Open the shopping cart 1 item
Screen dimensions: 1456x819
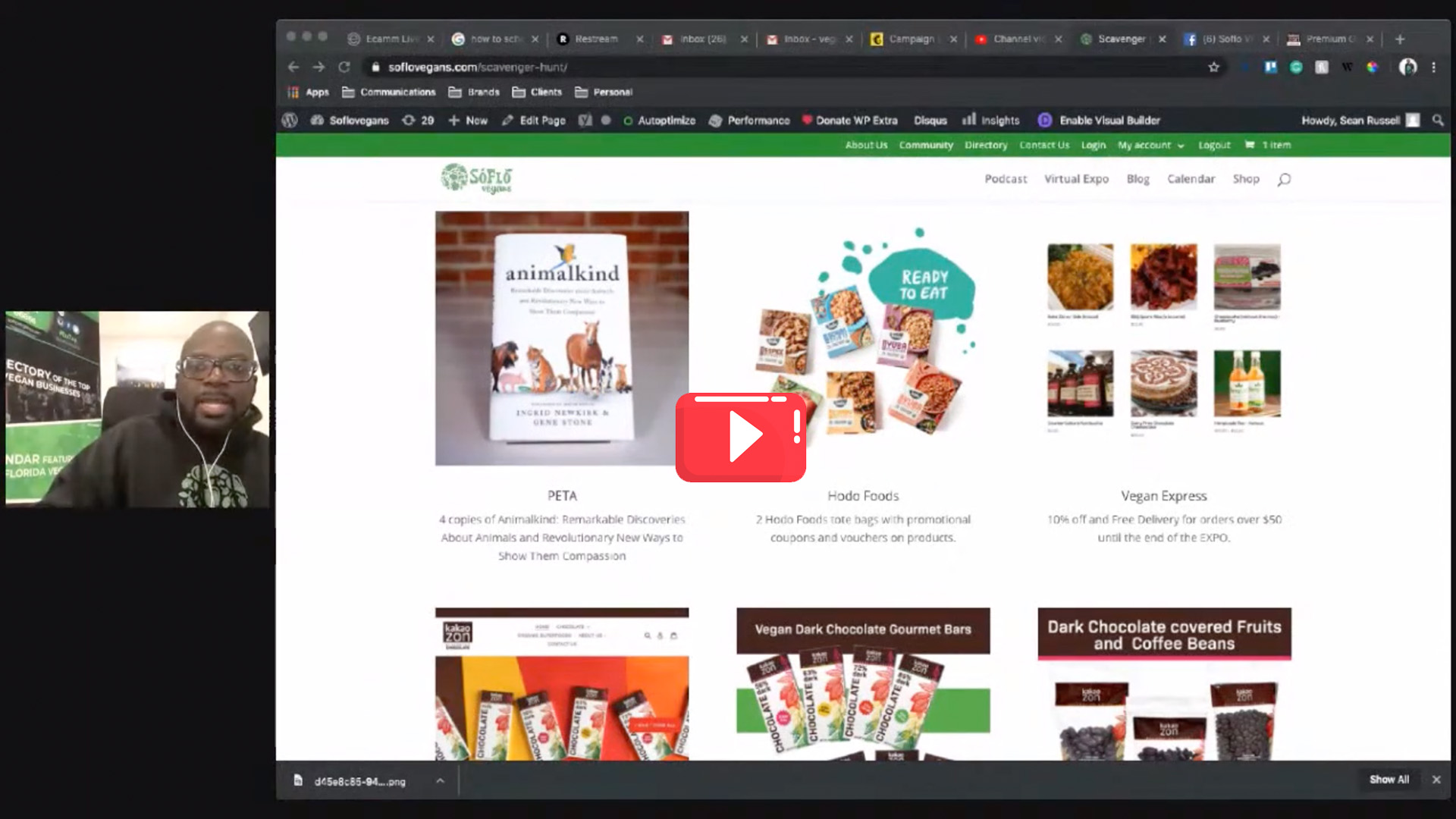(x=1268, y=145)
